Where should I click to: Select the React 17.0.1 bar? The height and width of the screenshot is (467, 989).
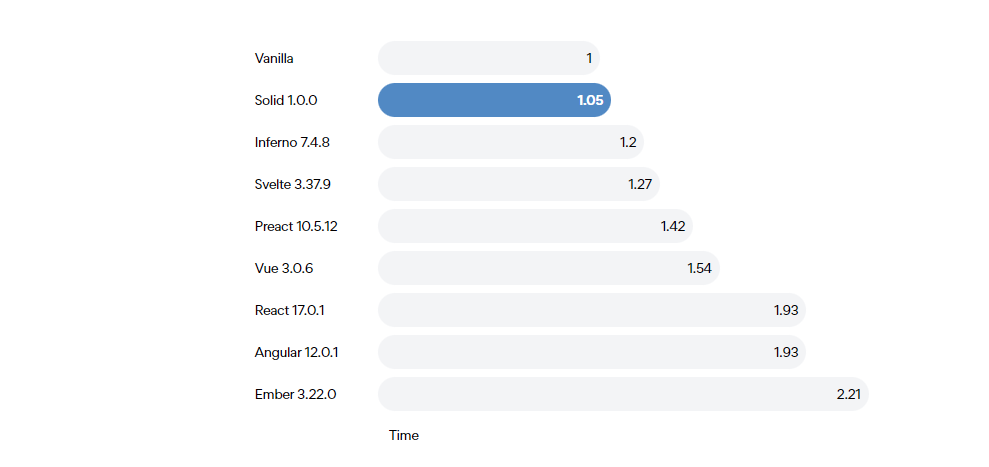(592, 310)
